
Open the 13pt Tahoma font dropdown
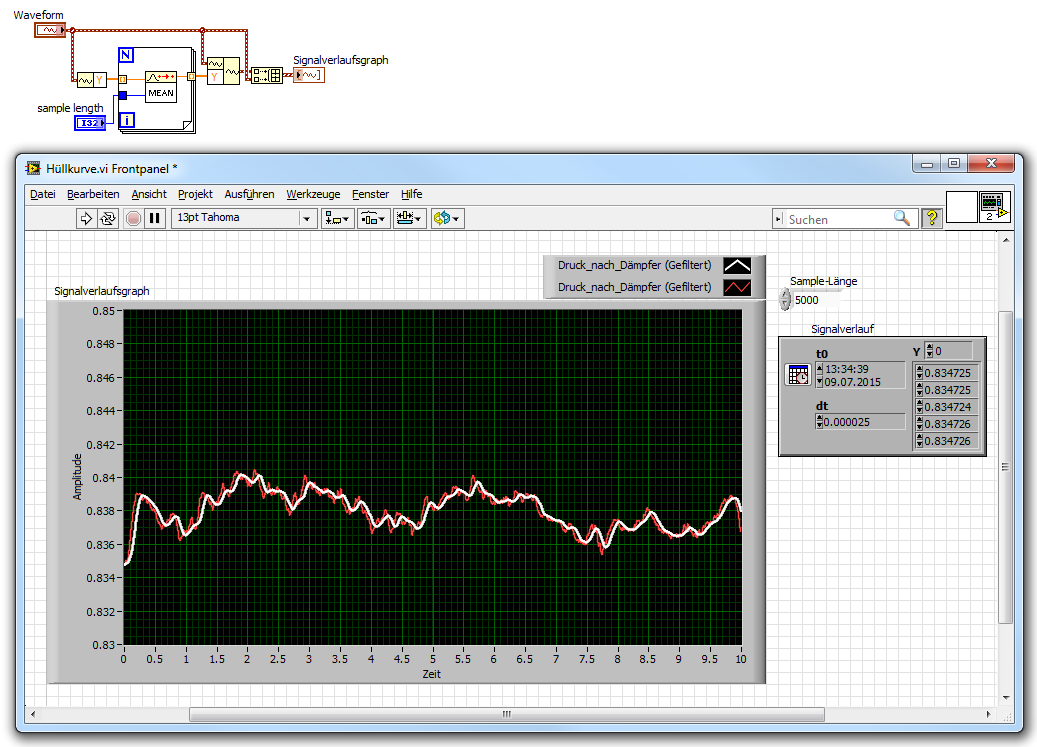point(243,218)
